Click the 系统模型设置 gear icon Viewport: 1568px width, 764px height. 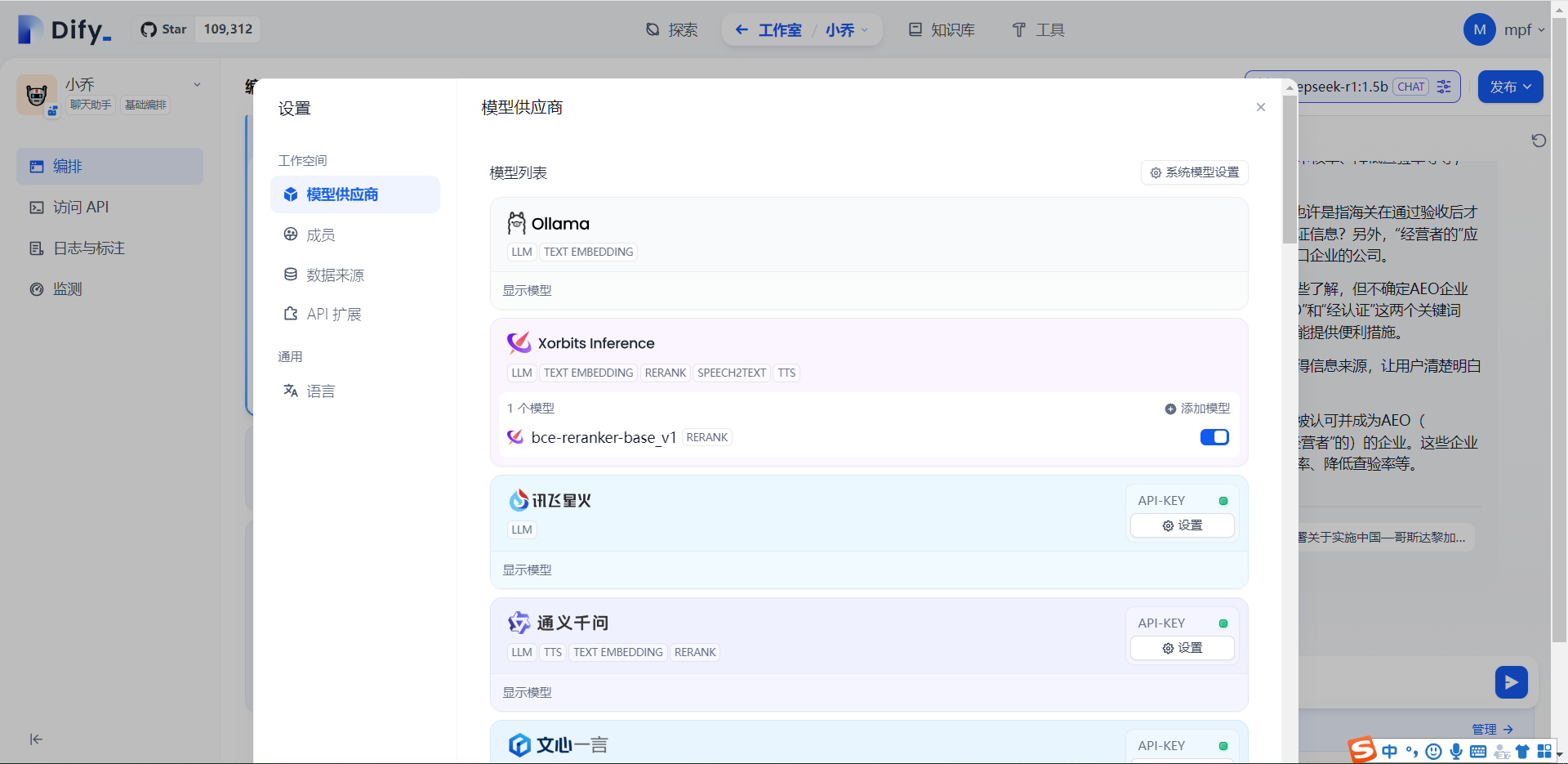click(1155, 172)
